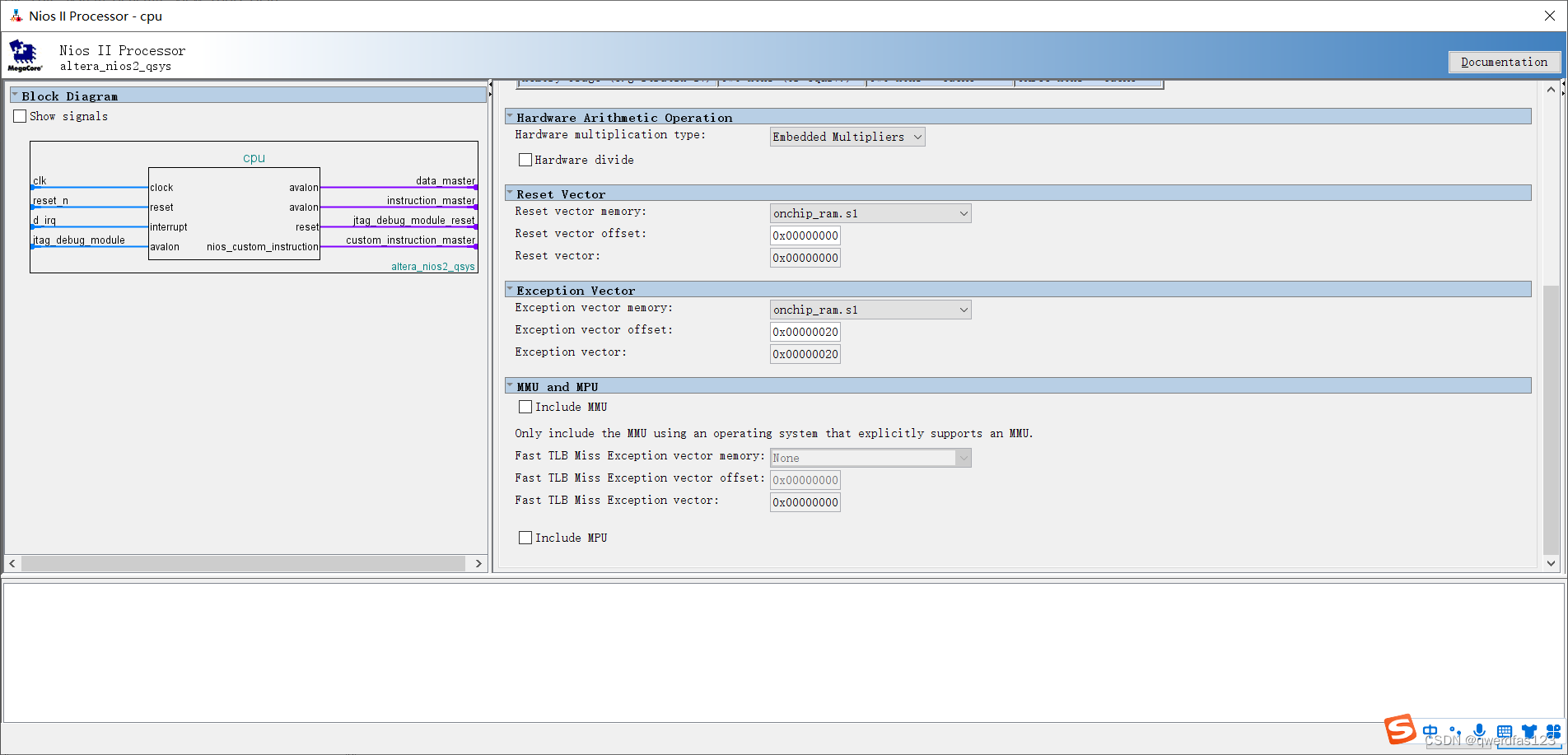Enable the Show signals checkbox
Image resolution: width=1568 pixels, height=755 pixels.
(x=20, y=116)
